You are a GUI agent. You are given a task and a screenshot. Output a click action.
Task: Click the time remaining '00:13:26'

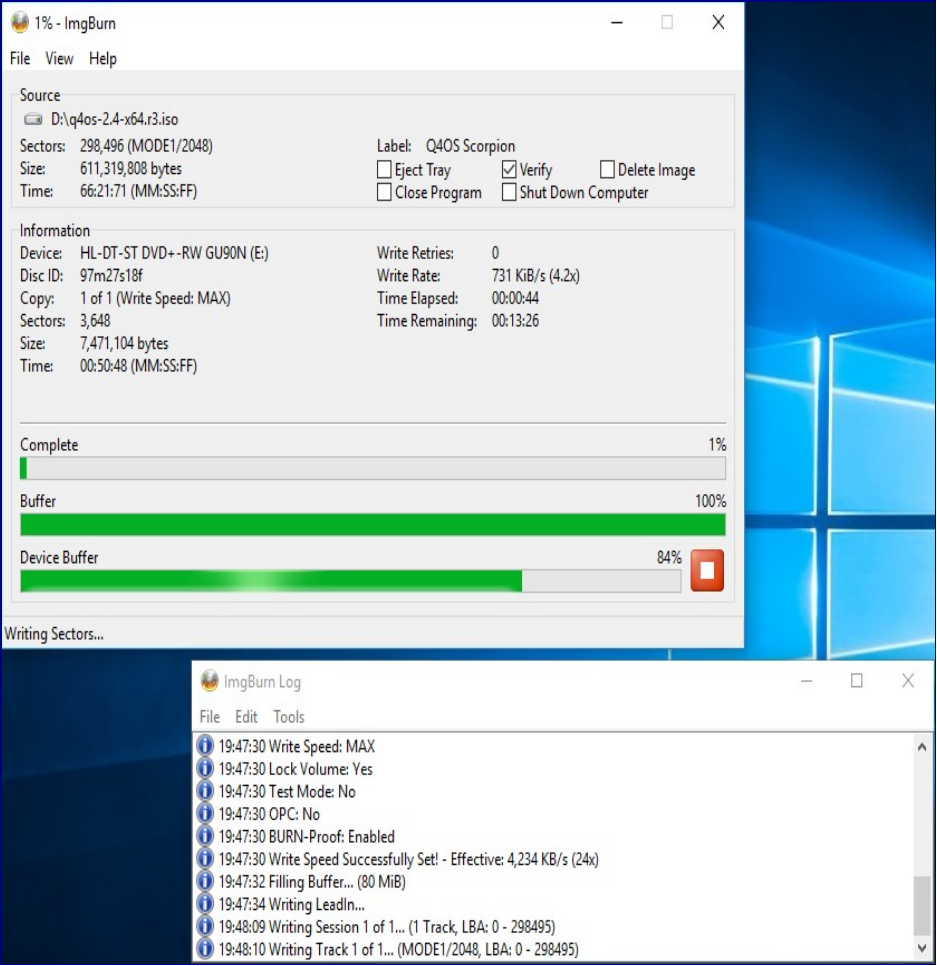coord(515,321)
